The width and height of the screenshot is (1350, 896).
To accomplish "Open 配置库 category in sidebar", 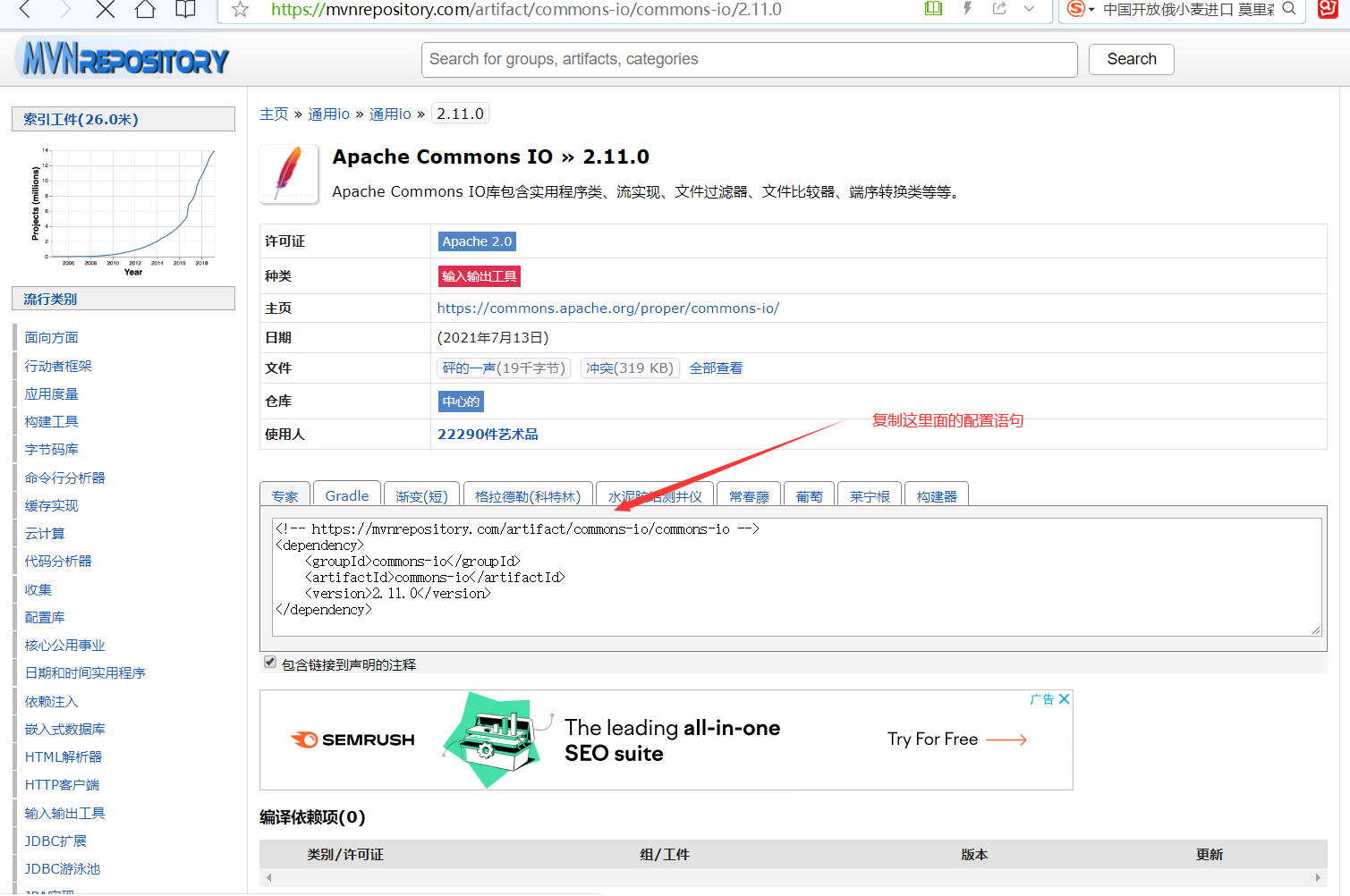I will 45,618.
